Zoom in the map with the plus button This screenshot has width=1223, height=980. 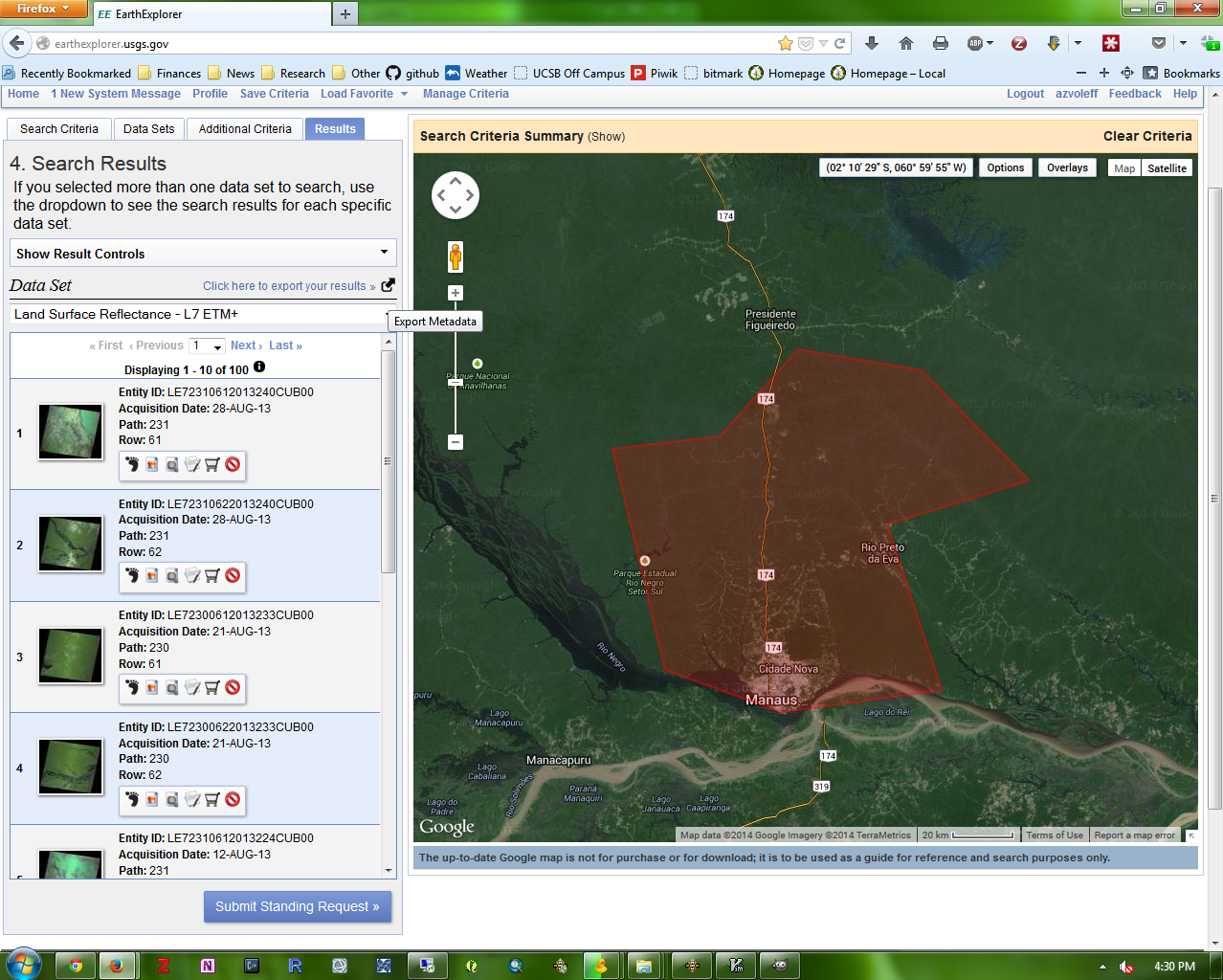pos(456,294)
